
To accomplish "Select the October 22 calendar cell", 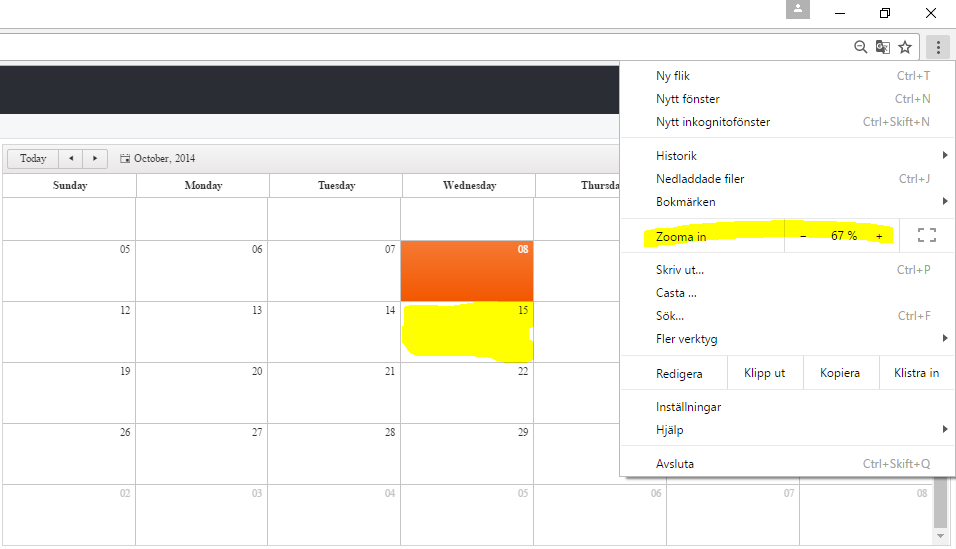I will point(467,393).
